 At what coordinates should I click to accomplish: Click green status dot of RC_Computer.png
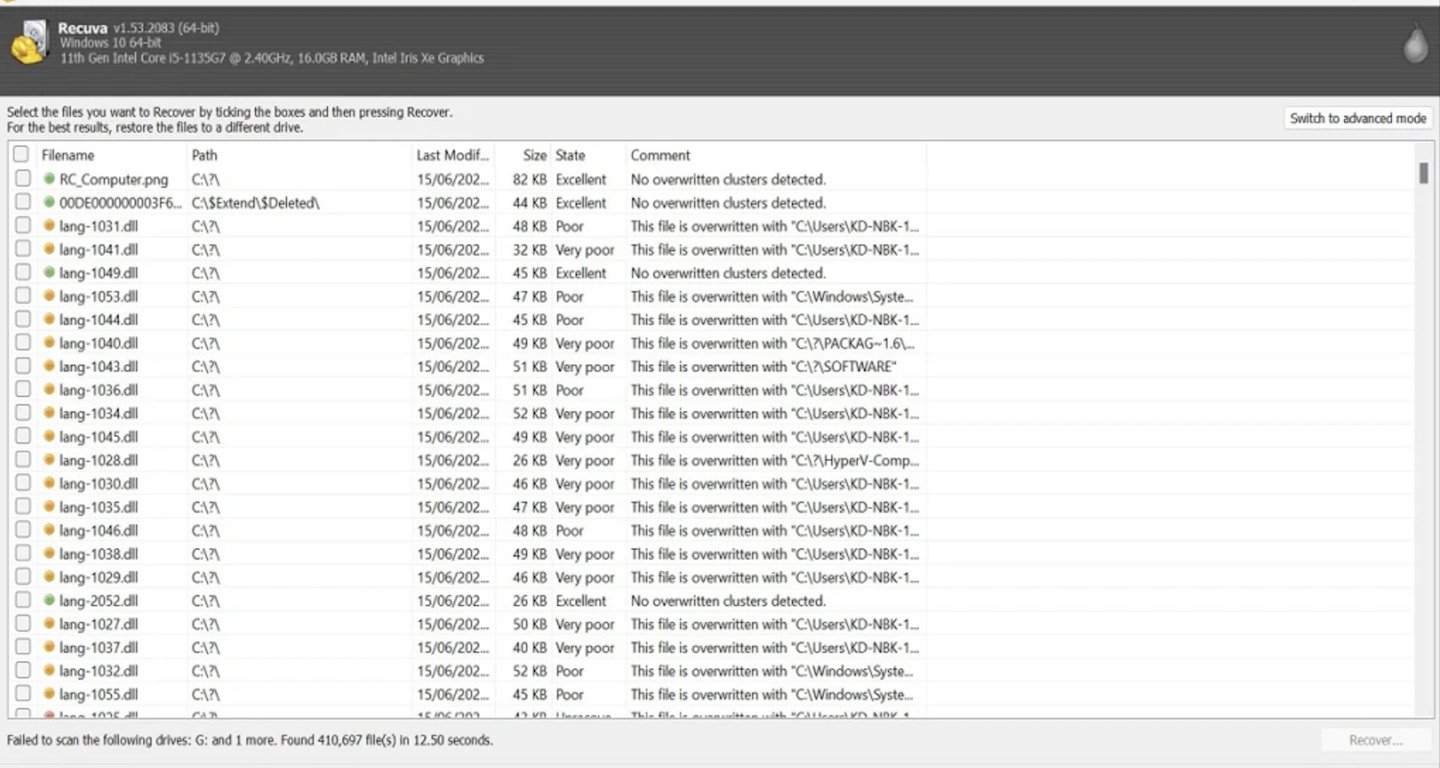(49, 179)
